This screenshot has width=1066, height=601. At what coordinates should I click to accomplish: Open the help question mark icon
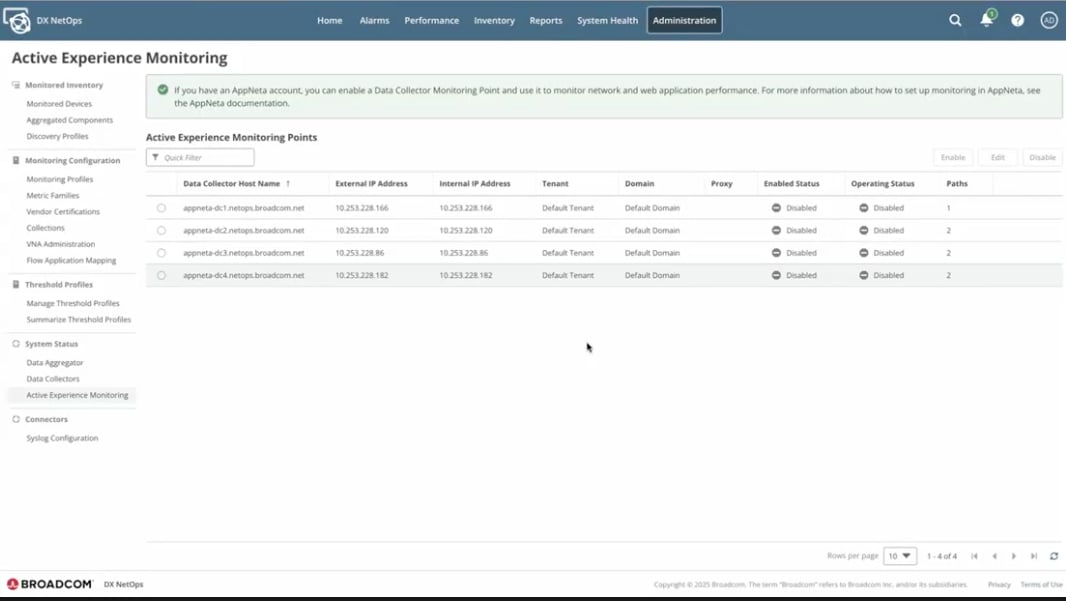pos(1018,20)
